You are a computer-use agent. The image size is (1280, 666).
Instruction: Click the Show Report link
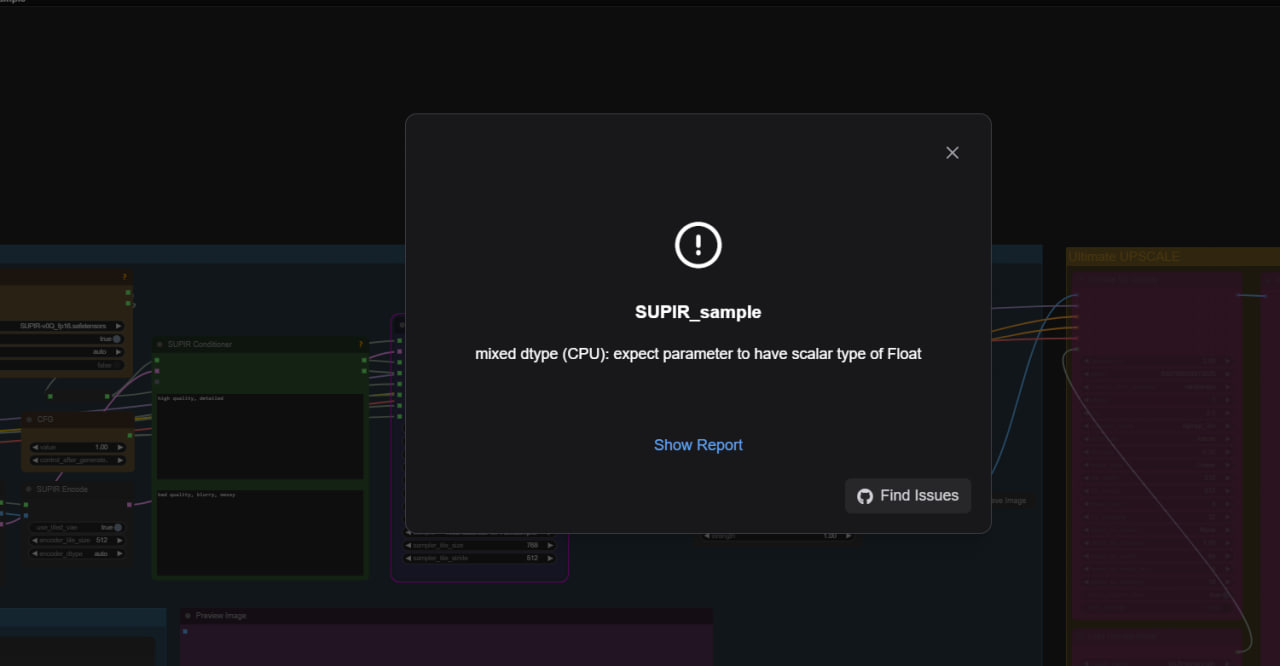click(698, 445)
